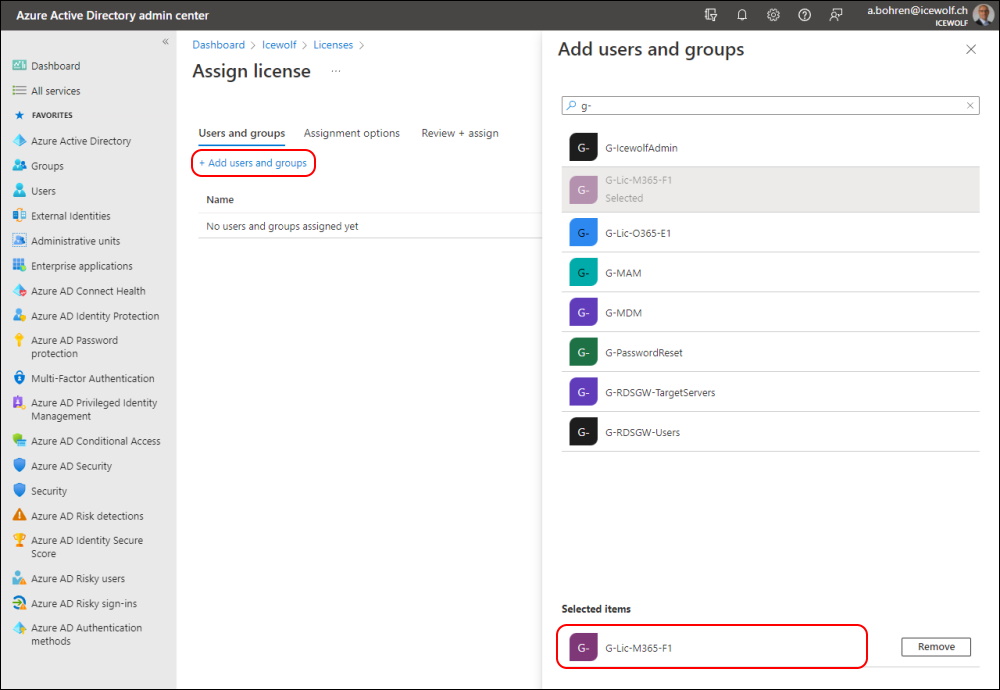Click Azure AD Conditional Access icon
This screenshot has height=690, width=1000.
(x=20, y=441)
